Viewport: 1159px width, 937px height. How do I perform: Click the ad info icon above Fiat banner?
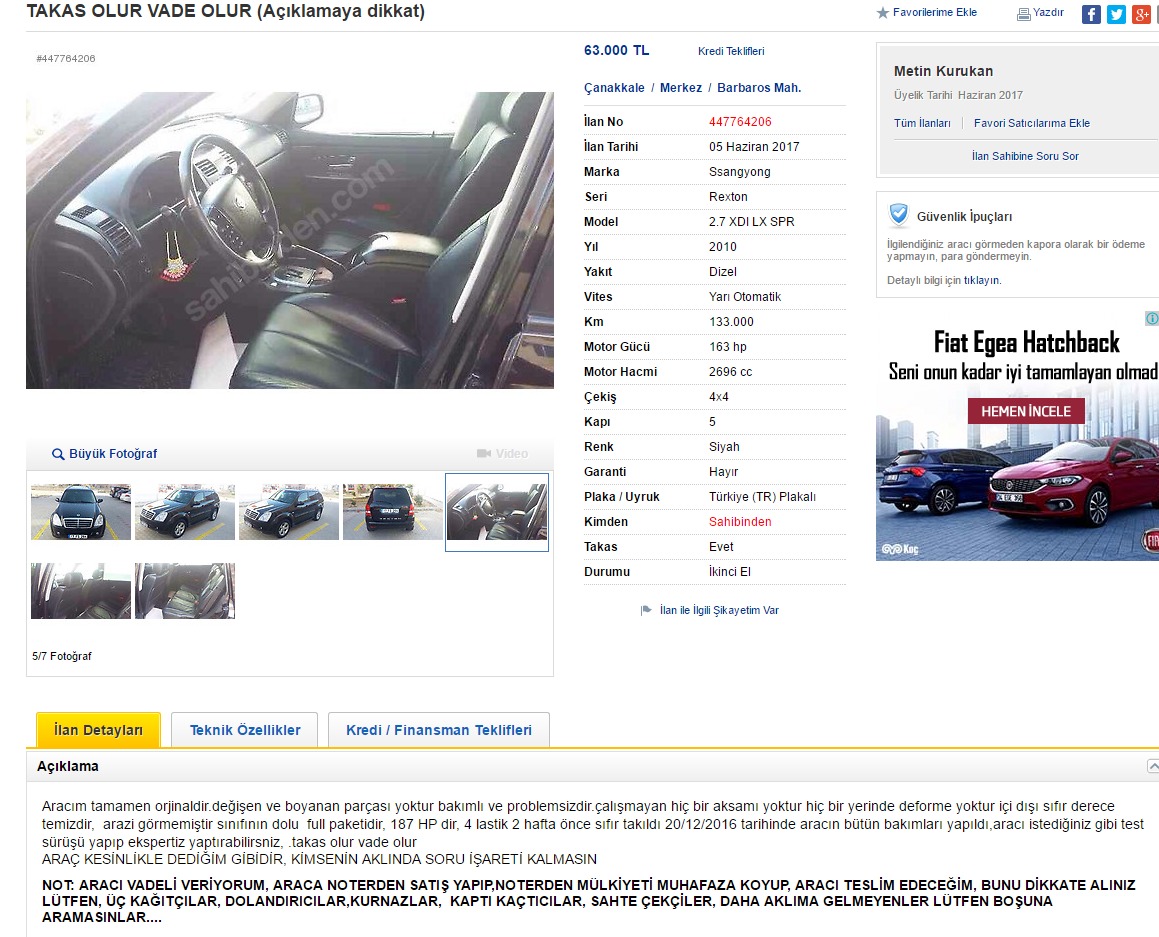pyautogui.click(x=1152, y=318)
